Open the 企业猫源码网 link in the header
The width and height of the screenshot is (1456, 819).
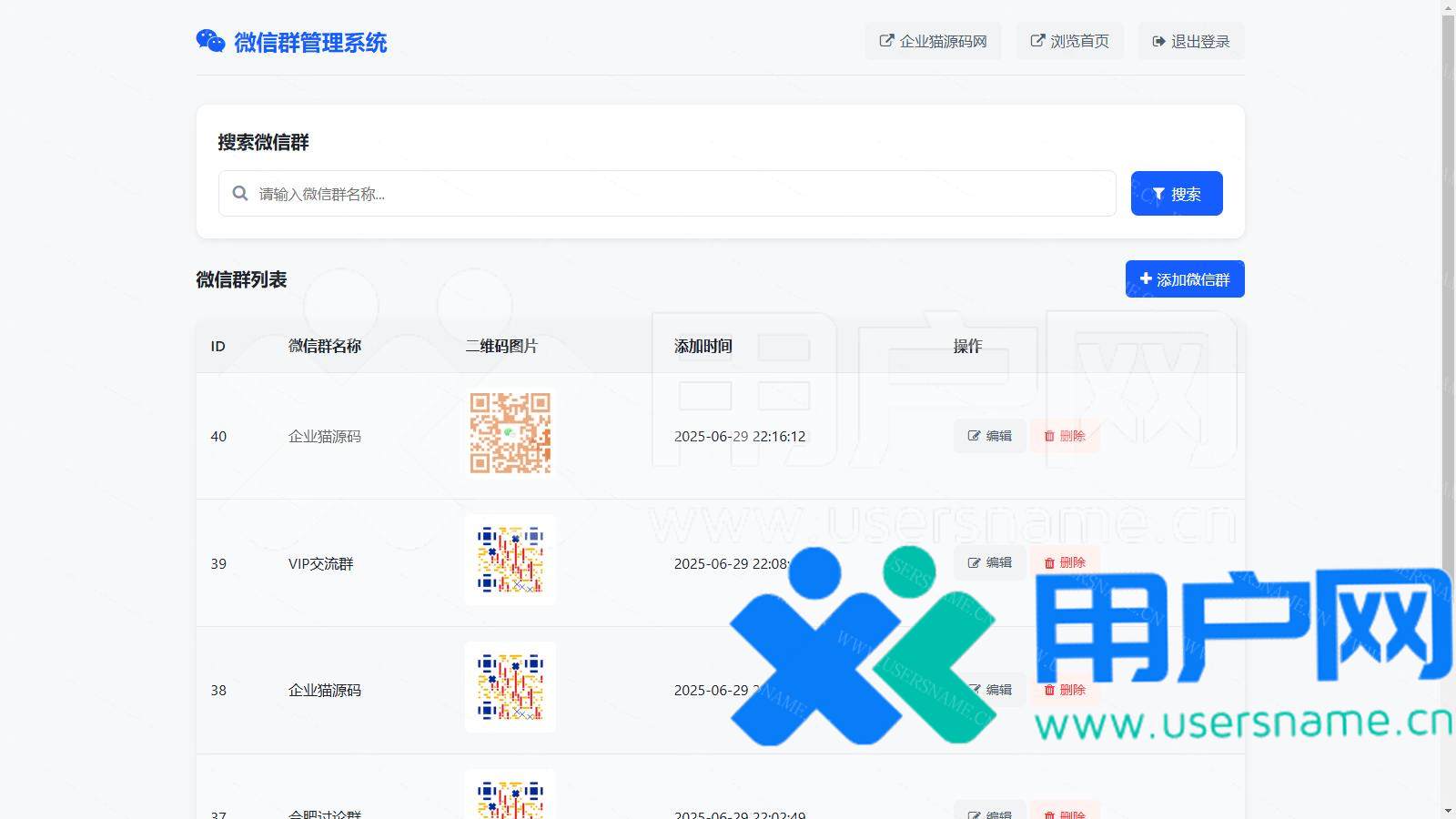click(933, 40)
